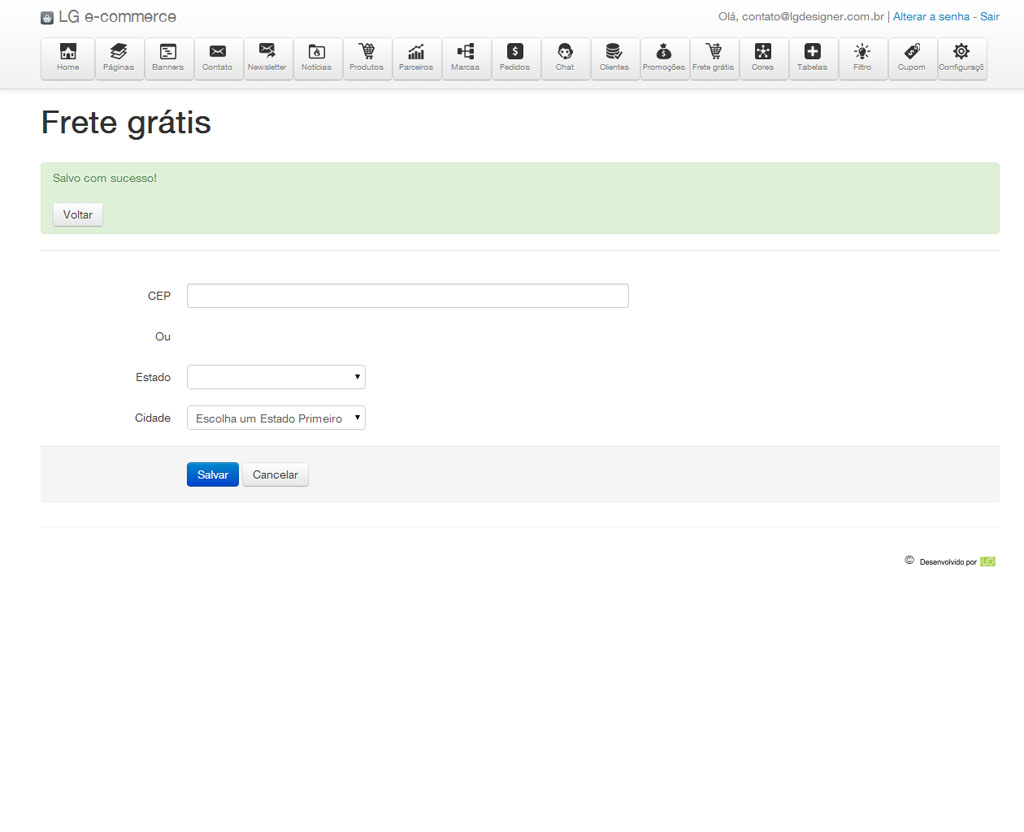The height and width of the screenshot is (832, 1024).
Task: Open the Banners manager icon
Action: (168, 58)
